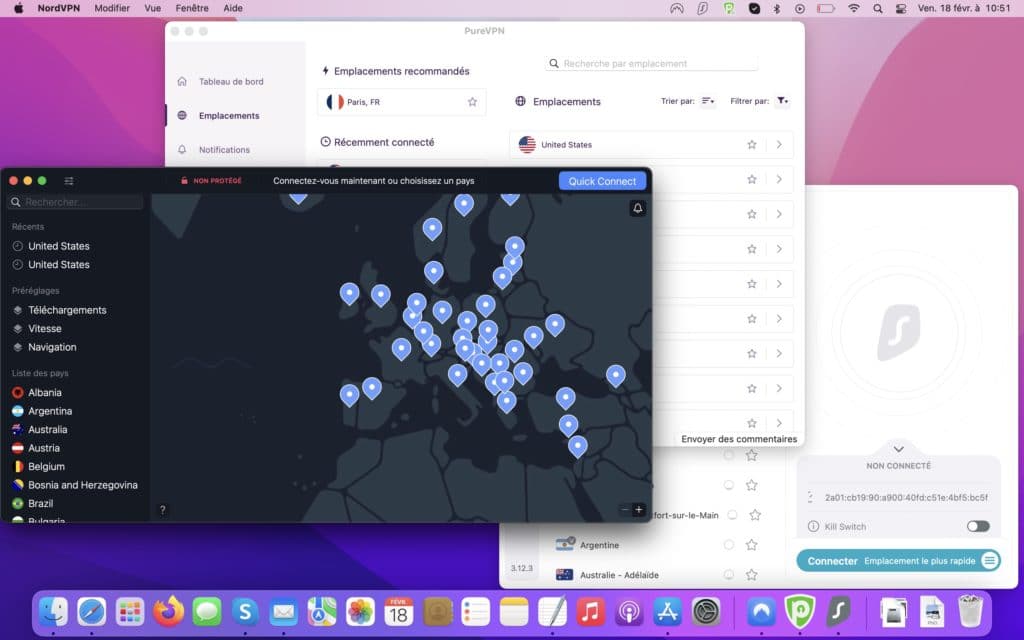The width and height of the screenshot is (1024, 640).
Task: Focus PureVPN Recherche par emplacement field
Action: tap(651, 63)
